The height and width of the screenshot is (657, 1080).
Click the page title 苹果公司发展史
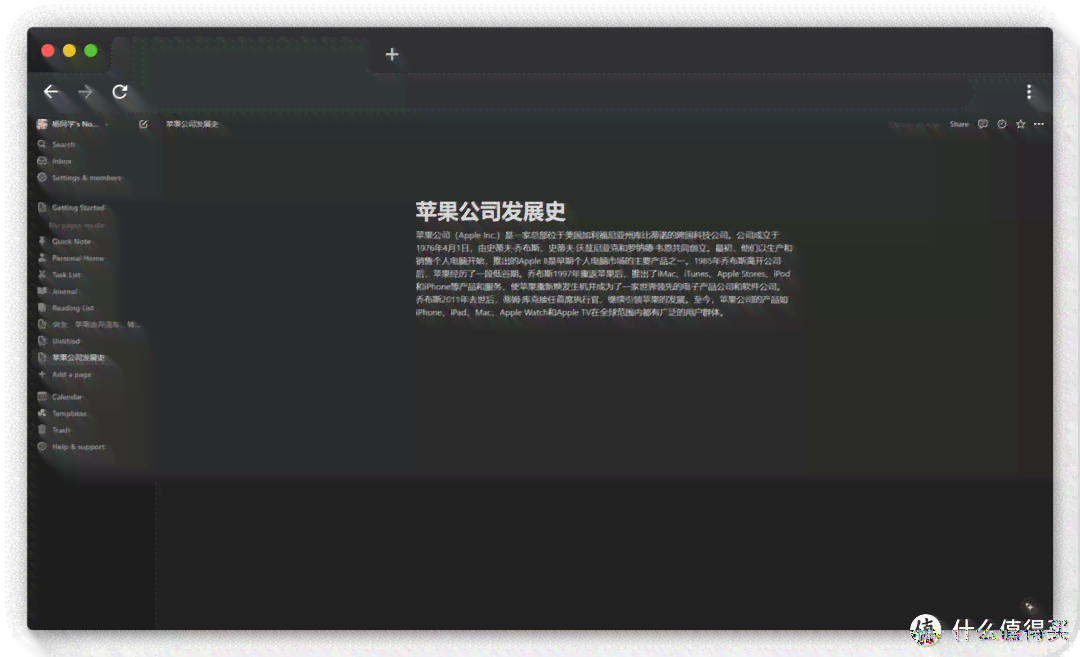pyautogui.click(x=490, y=211)
